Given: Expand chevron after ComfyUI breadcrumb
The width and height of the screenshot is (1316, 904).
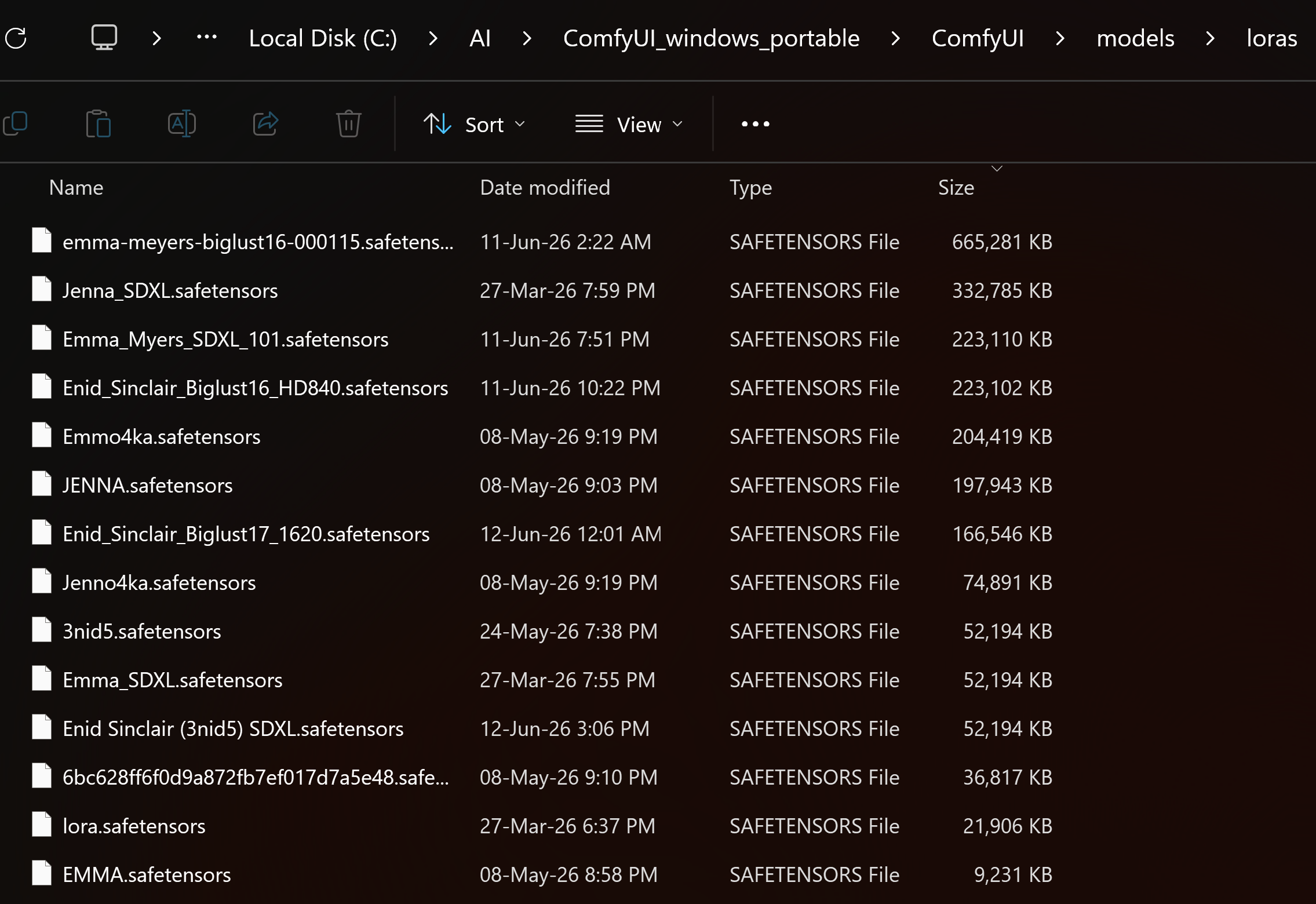Looking at the screenshot, I should point(1060,38).
